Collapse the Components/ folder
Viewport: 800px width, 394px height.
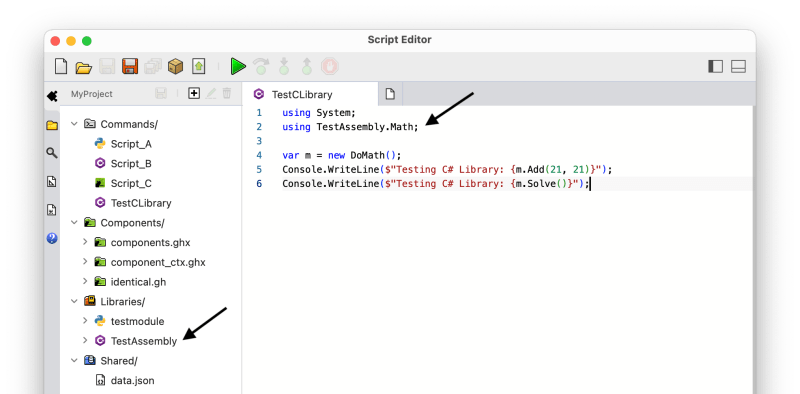pyautogui.click(x=74, y=223)
